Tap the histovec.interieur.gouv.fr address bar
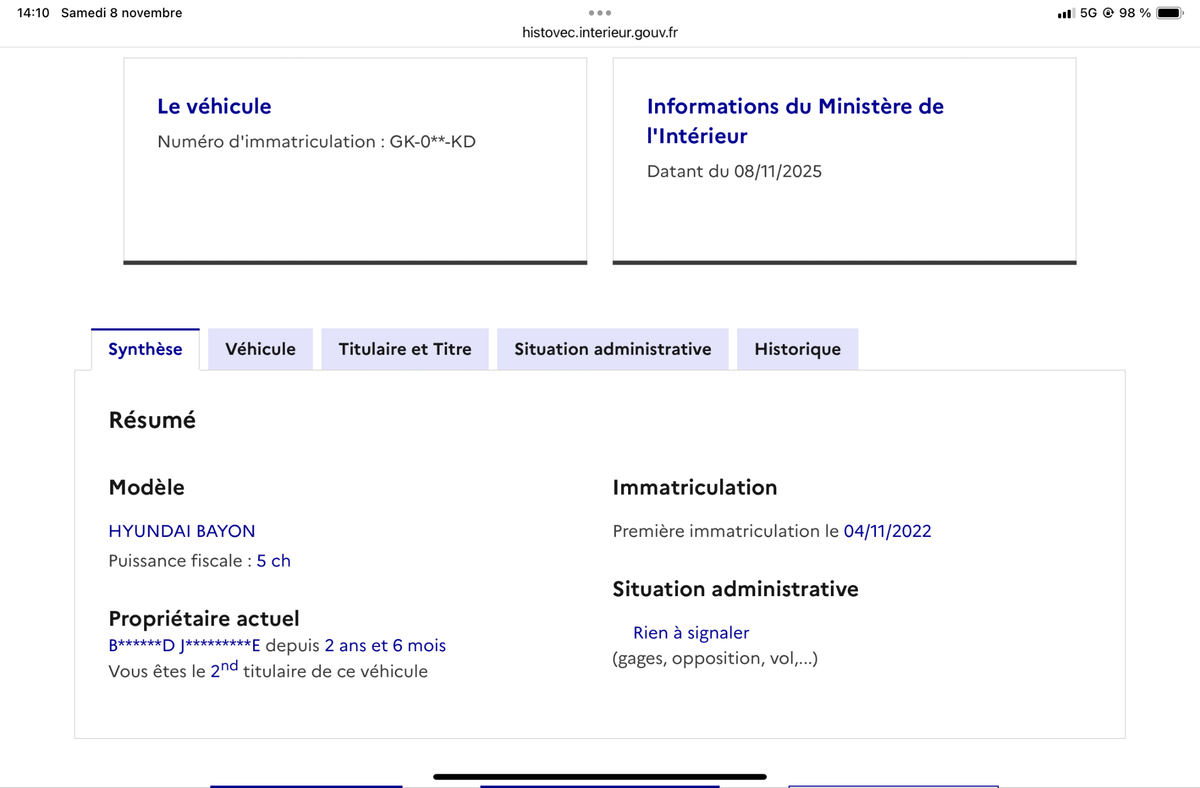The width and height of the screenshot is (1200, 788). pos(600,32)
